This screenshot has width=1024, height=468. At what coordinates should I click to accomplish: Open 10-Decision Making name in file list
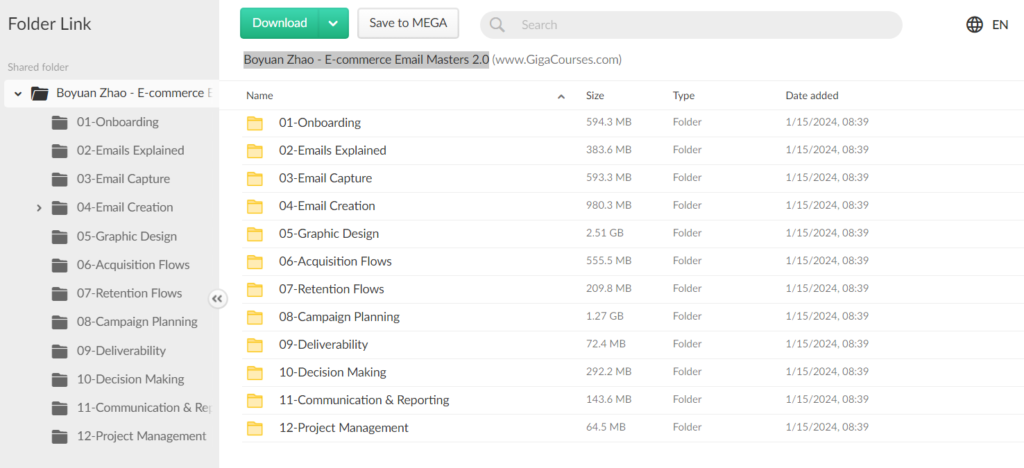pyautogui.click(x=332, y=372)
